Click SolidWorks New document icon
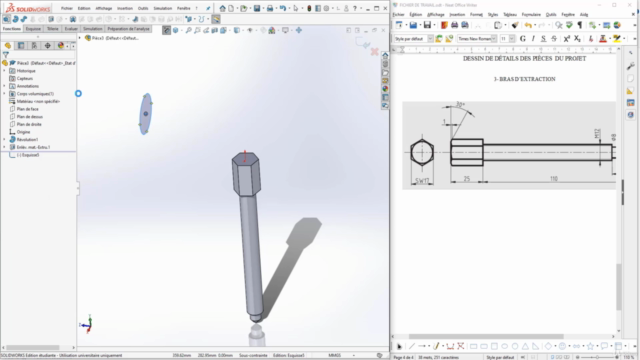Image resolution: width=640 pixels, height=360 pixels. pos(231,8)
